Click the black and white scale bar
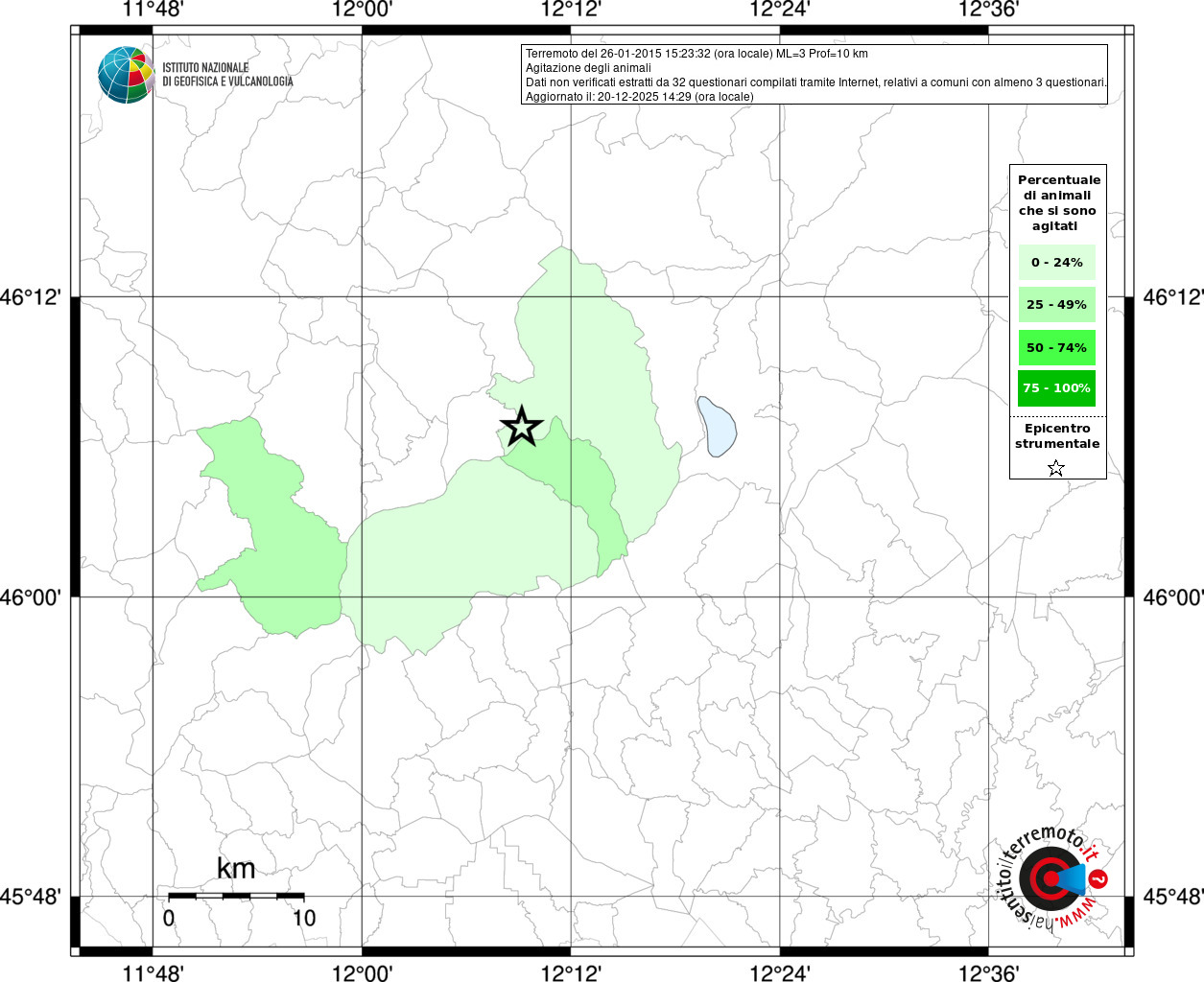 click(236, 896)
